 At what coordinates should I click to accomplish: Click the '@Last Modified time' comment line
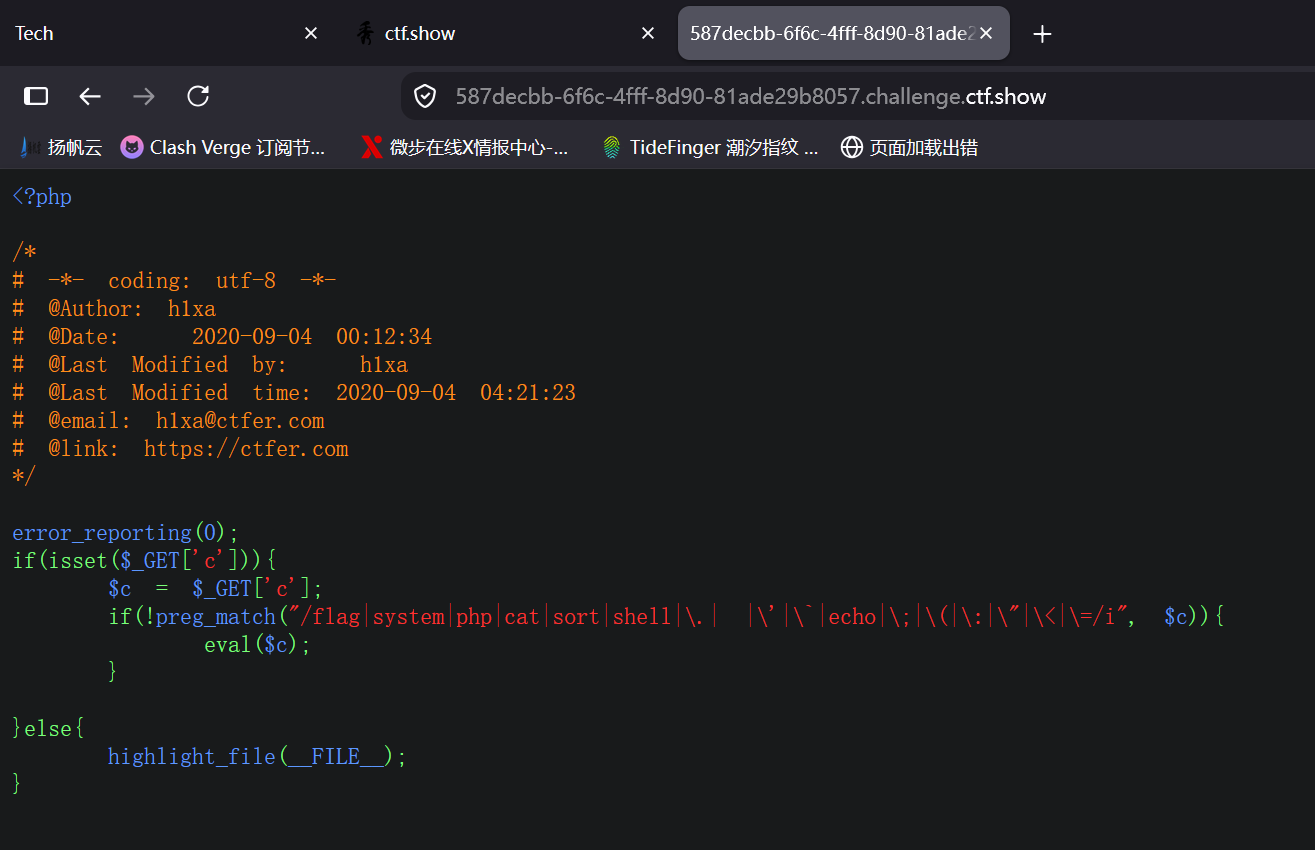coord(294,393)
